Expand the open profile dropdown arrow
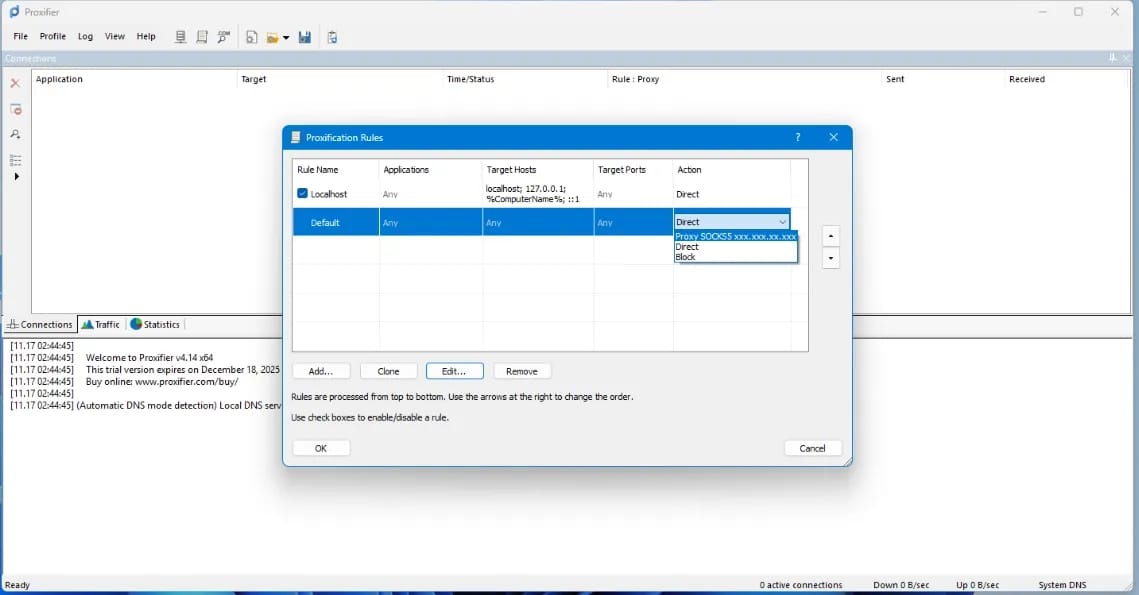 pos(286,38)
